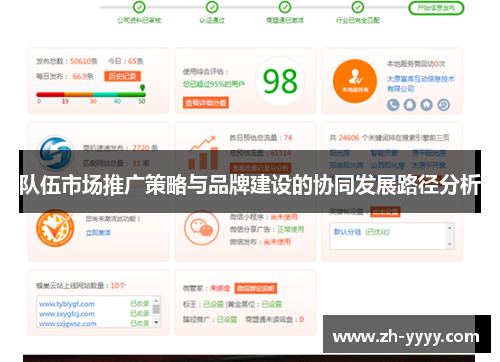
Task: Click the home icon under the company name
Action: click(x=426, y=105)
